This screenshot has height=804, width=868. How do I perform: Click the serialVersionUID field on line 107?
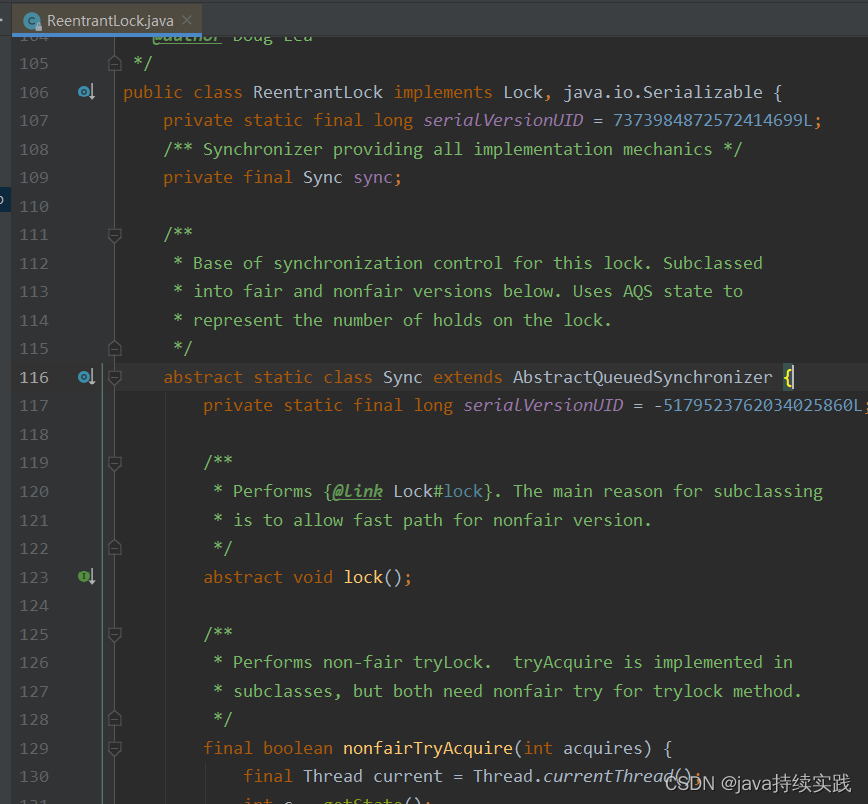tap(503, 120)
